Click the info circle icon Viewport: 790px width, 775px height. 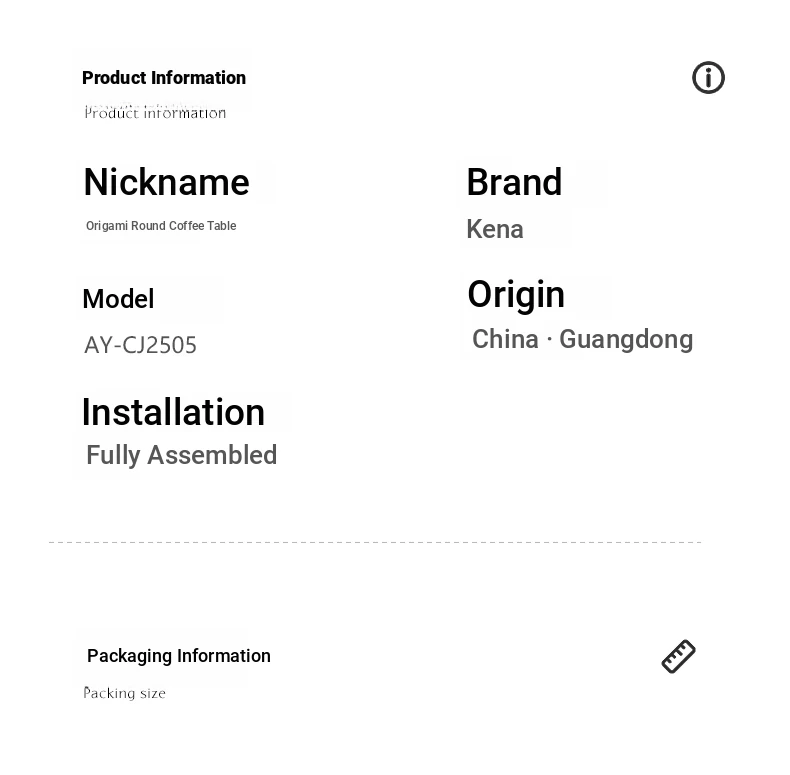pos(708,78)
